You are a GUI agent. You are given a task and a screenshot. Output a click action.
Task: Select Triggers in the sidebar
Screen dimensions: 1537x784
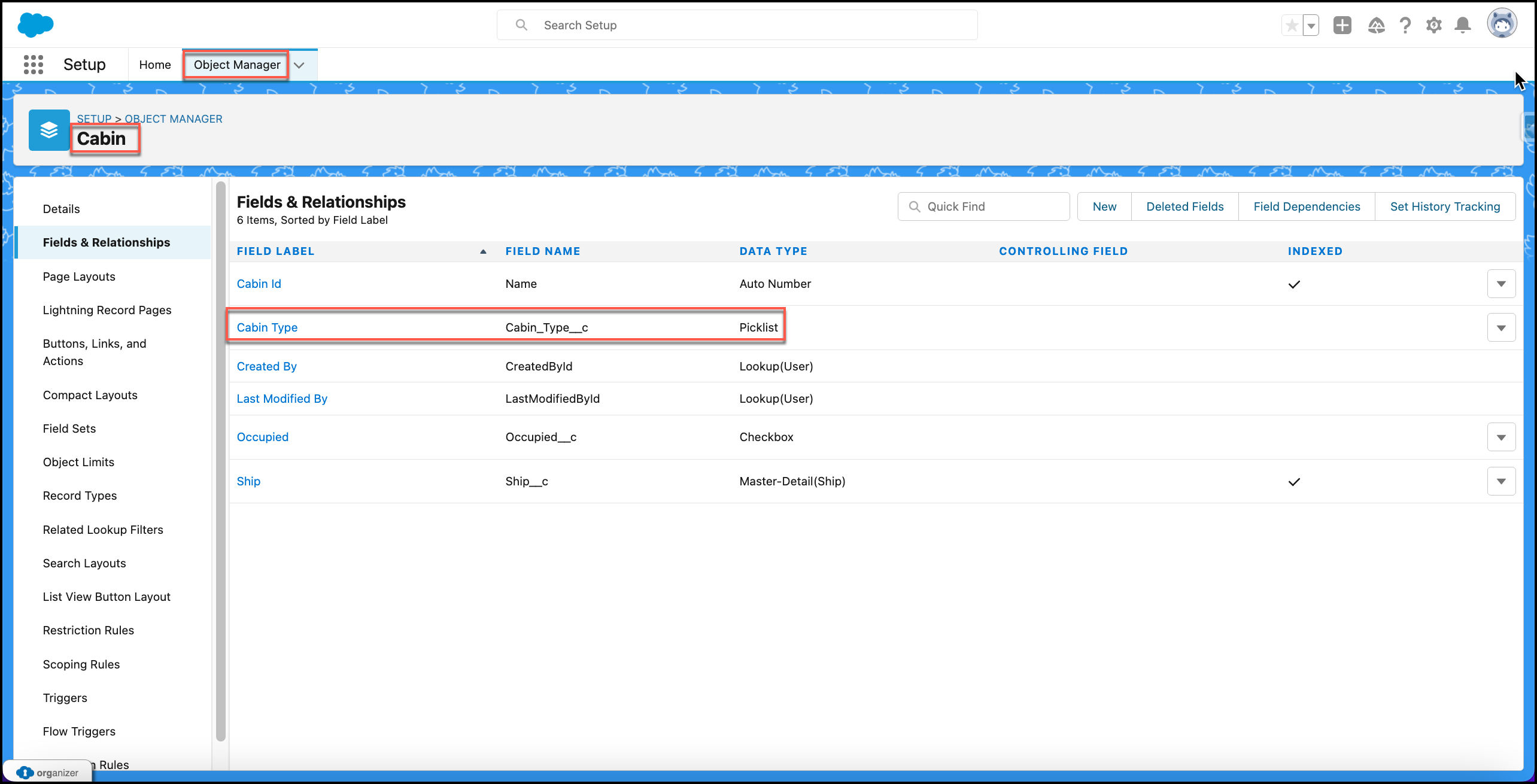click(65, 698)
